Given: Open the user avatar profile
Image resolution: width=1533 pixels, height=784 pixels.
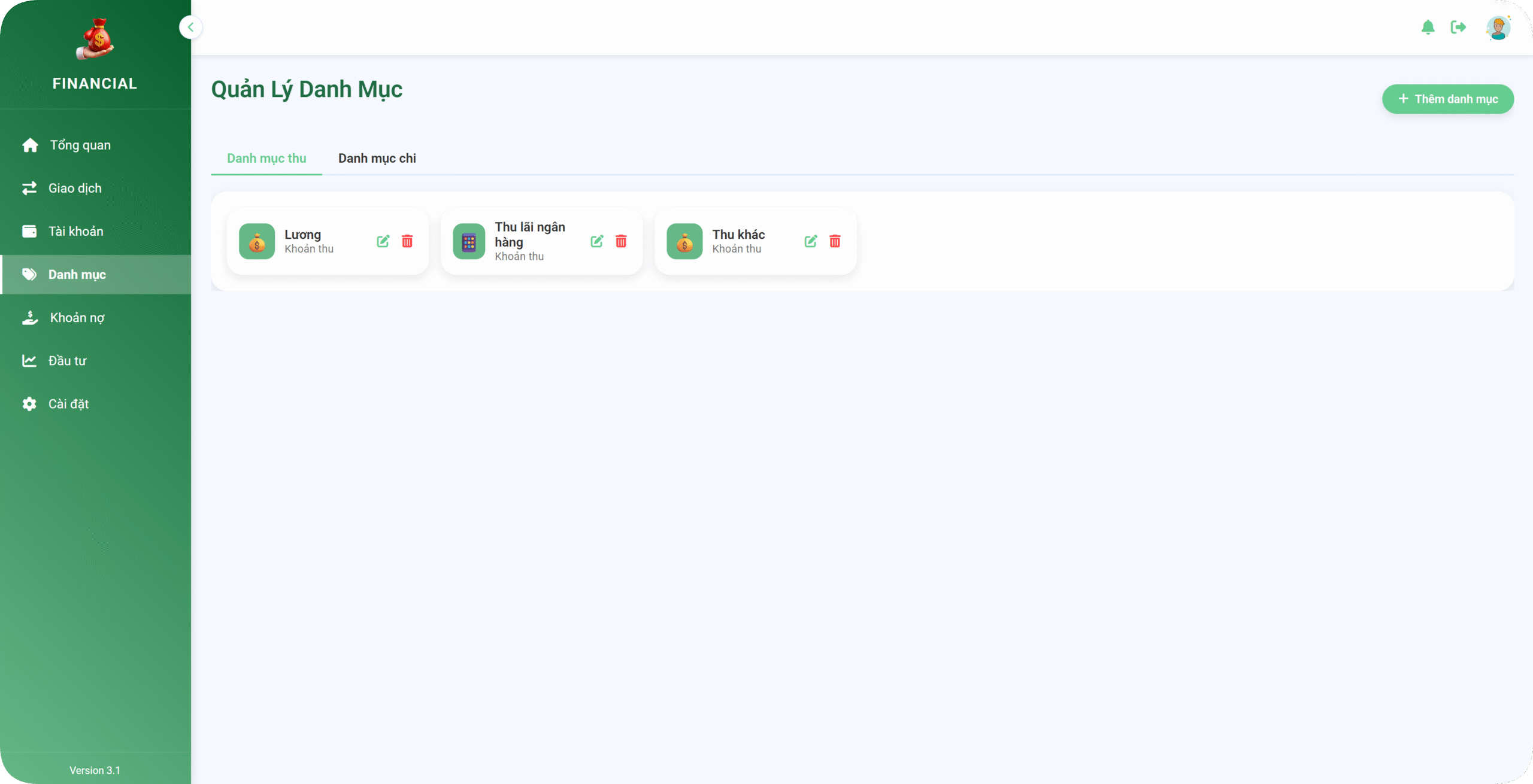Looking at the screenshot, I should pos(1498,28).
